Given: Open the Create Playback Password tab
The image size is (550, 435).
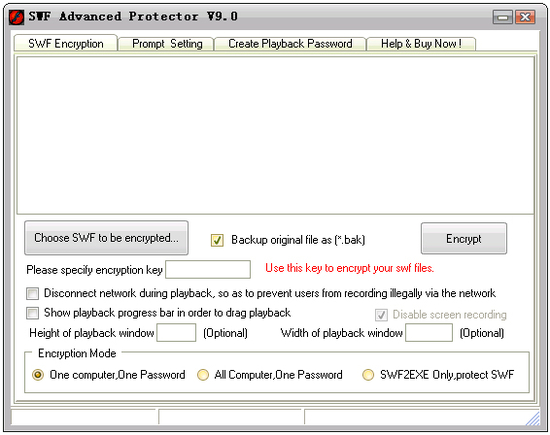Looking at the screenshot, I should (290, 44).
